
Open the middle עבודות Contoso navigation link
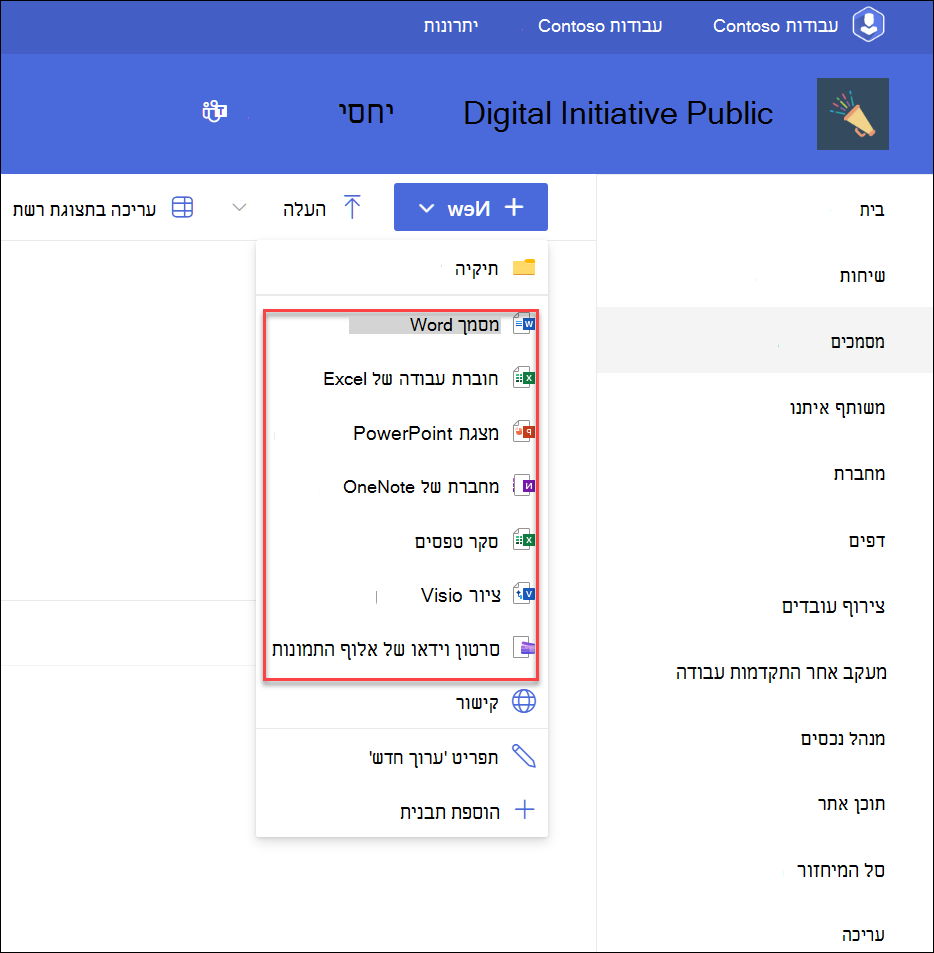point(600,26)
